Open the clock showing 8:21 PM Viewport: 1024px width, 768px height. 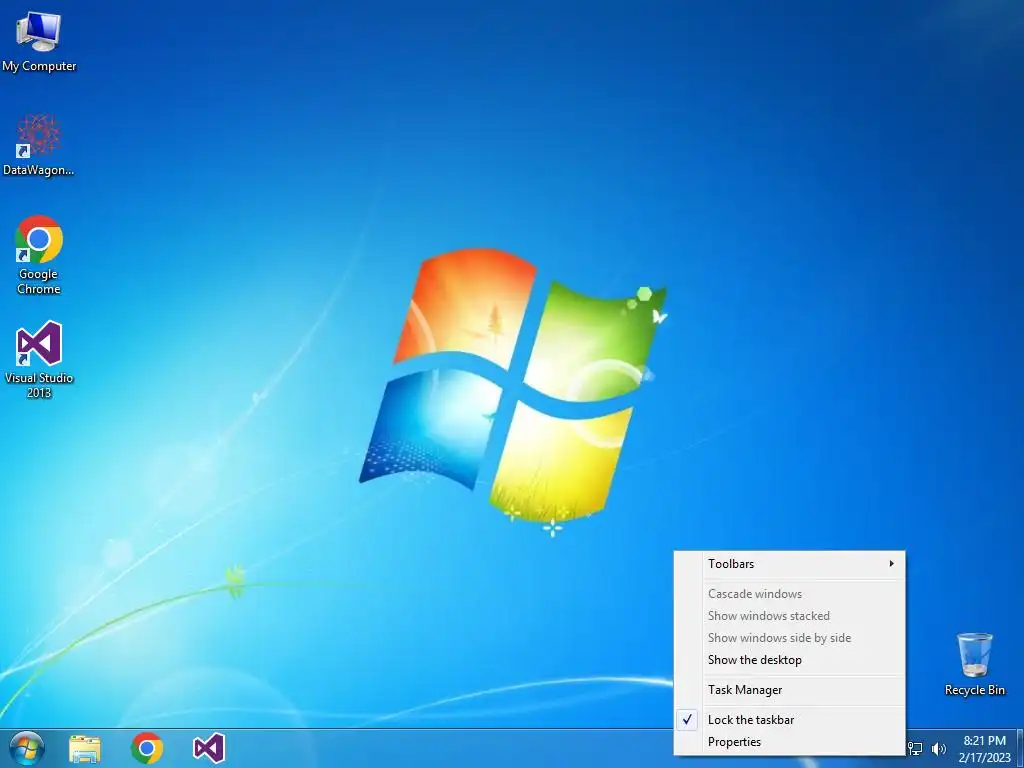984,749
